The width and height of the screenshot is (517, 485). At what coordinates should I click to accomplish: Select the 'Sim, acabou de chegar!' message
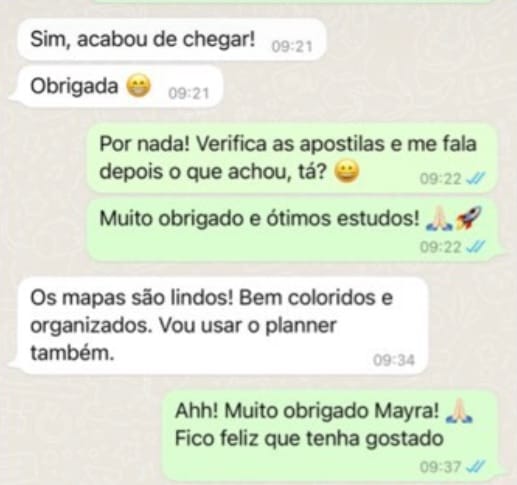click(171, 40)
